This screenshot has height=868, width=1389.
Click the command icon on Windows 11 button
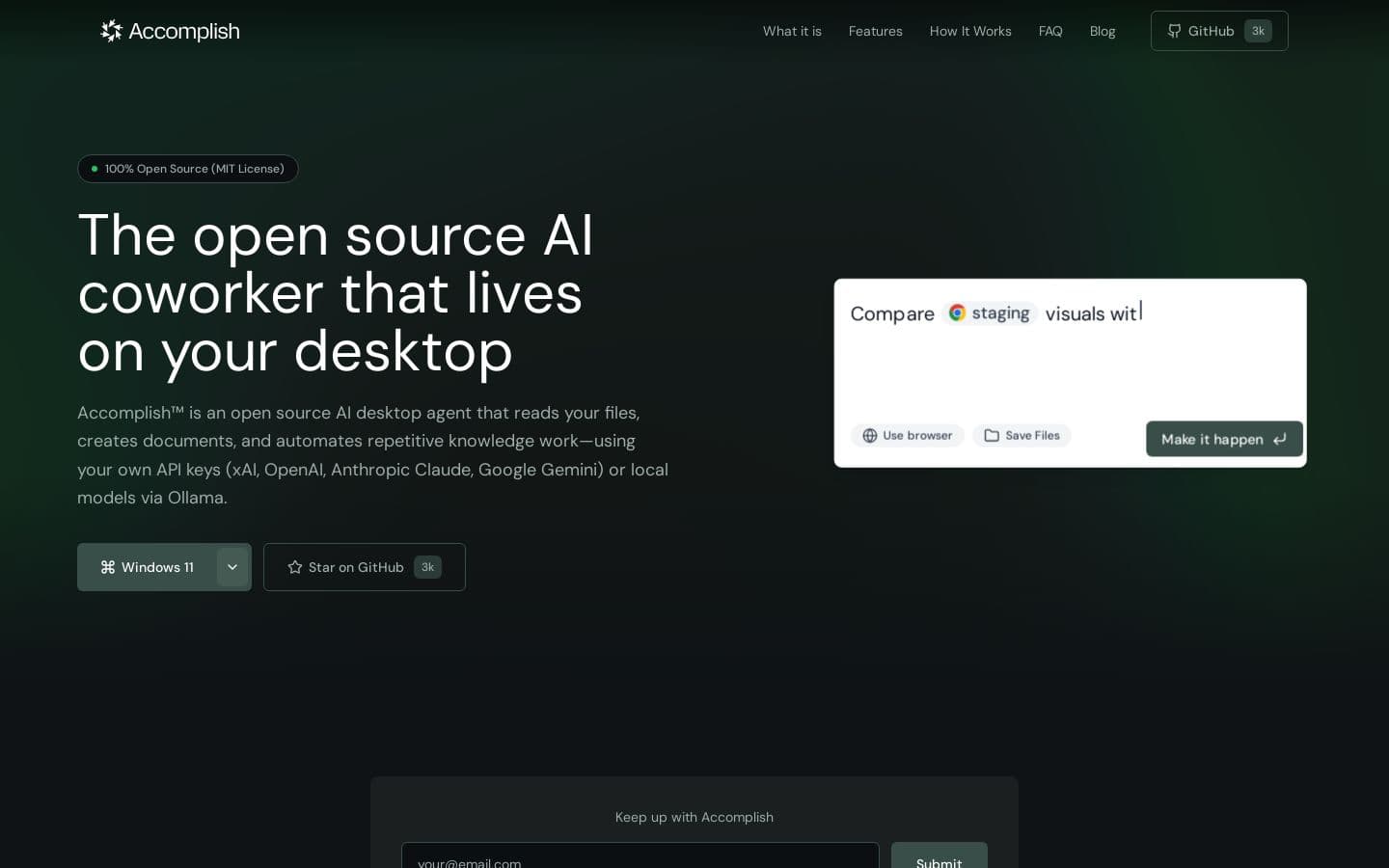(x=108, y=567)
